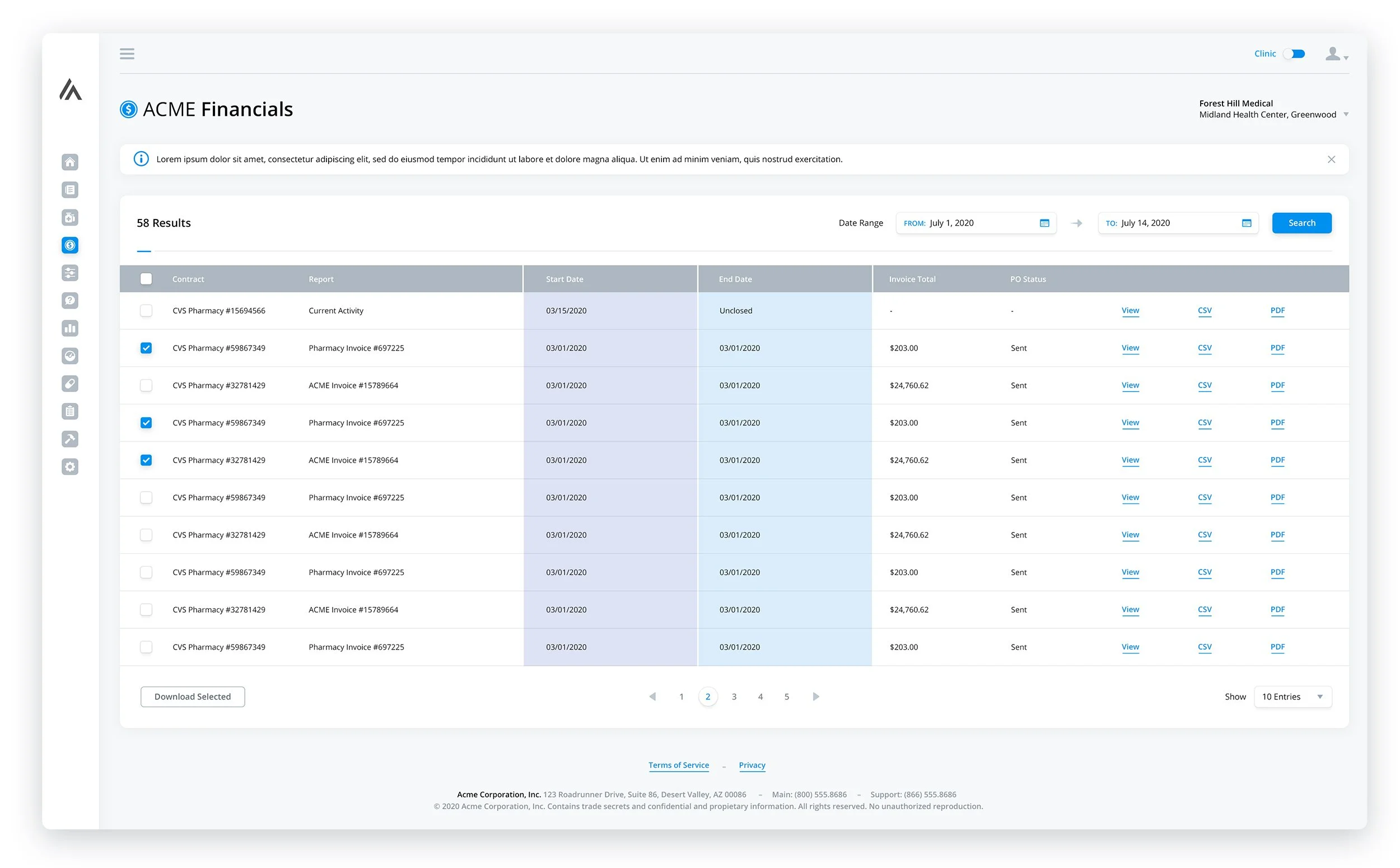Click the clipboard checklist sidebar icon
The image size is (1400, 868).
[70, 411]
